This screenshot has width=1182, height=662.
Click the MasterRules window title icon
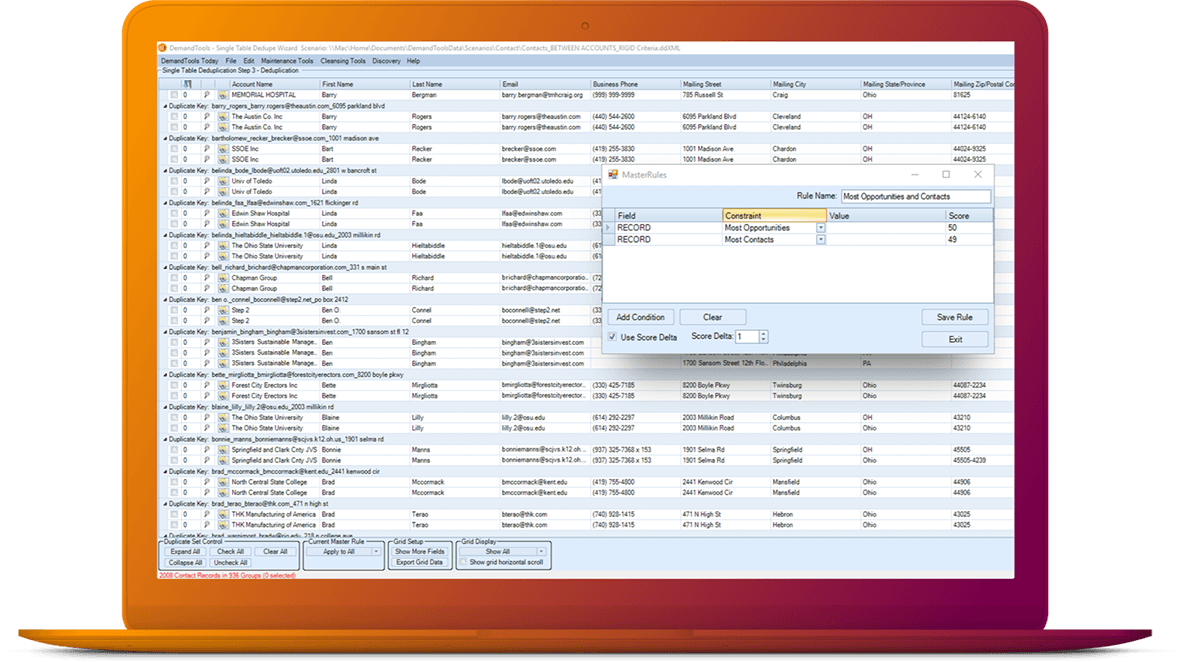tap(613, 174)
